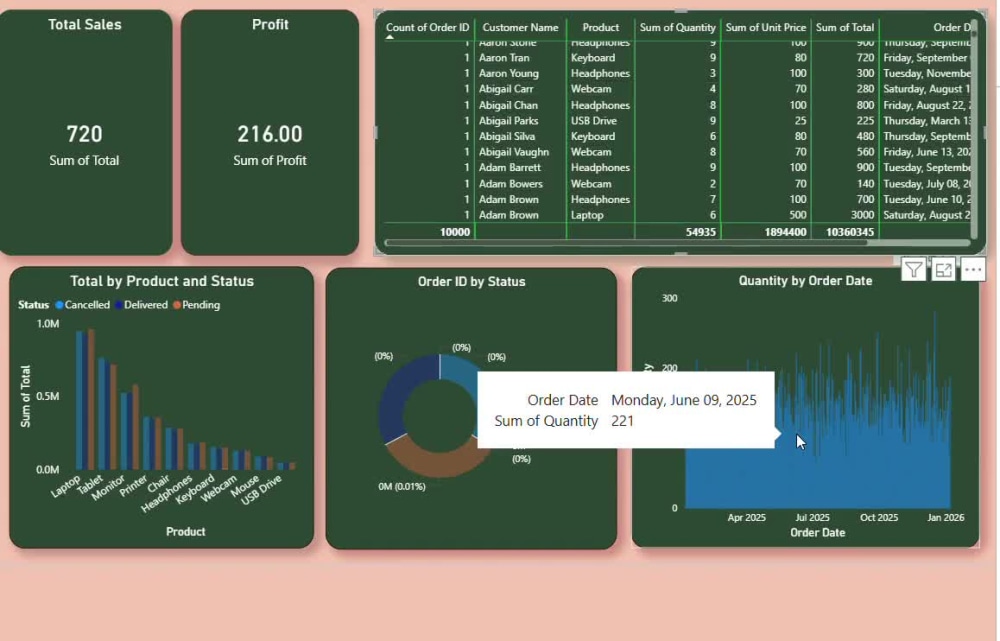Select the Adam Barrett customer cell
1000x641 pixels.
pyautogui.click(x=510, y=168)
